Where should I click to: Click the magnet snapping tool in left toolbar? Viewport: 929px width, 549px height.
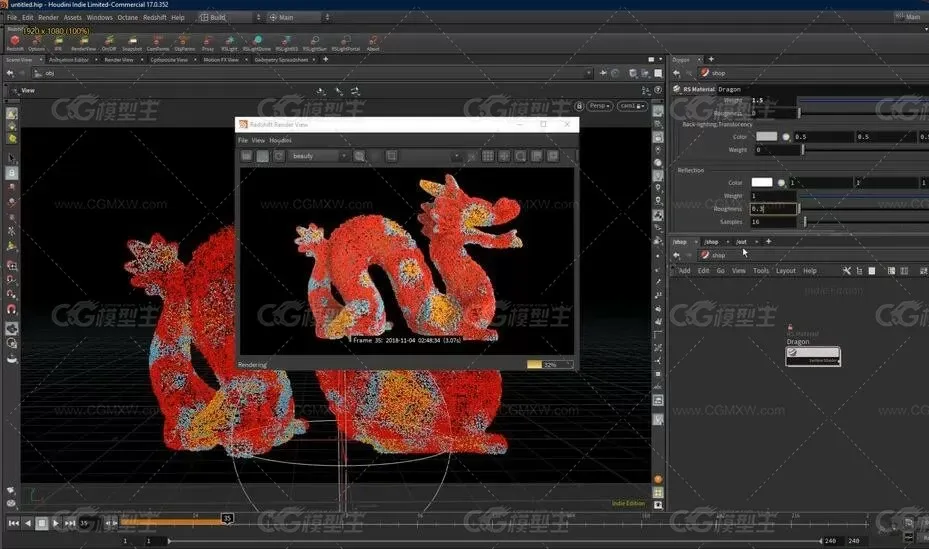pos(11,309)
